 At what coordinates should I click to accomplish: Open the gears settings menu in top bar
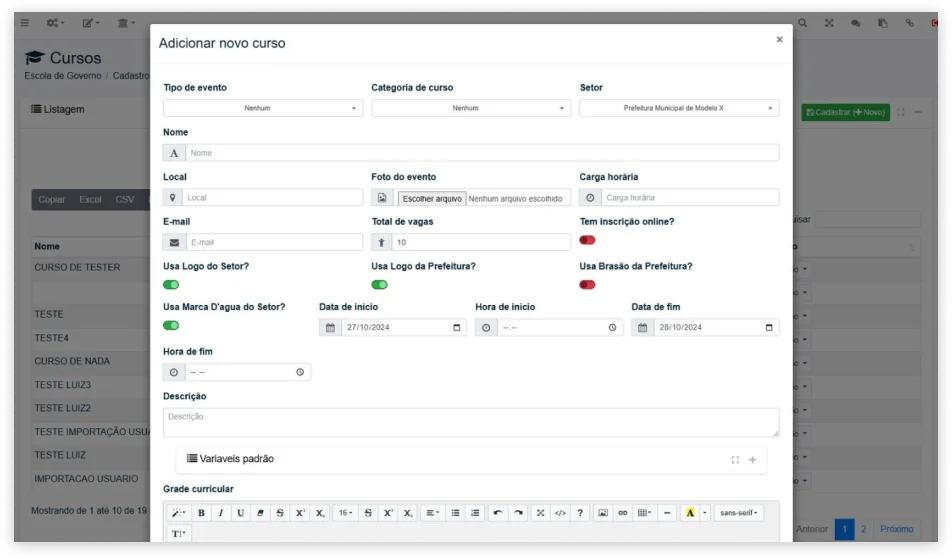(x=55, y=23)
